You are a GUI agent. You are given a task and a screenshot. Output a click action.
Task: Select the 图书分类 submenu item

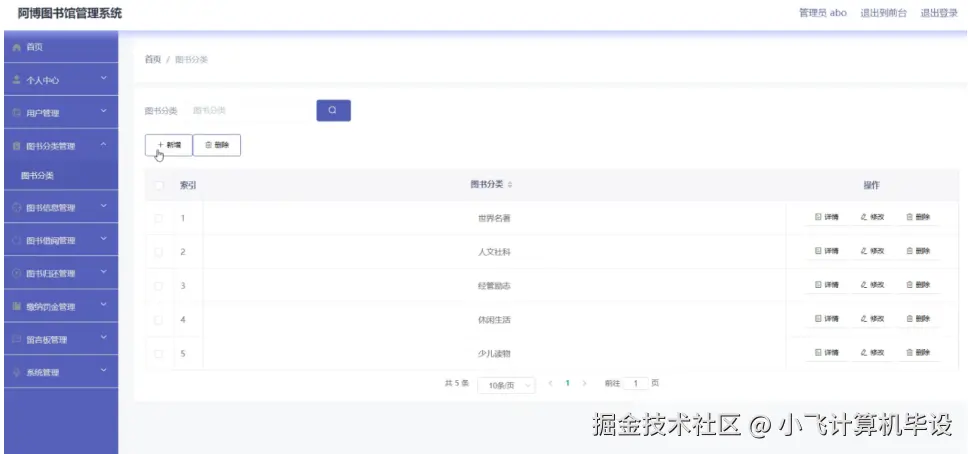[x=61, y=175]
